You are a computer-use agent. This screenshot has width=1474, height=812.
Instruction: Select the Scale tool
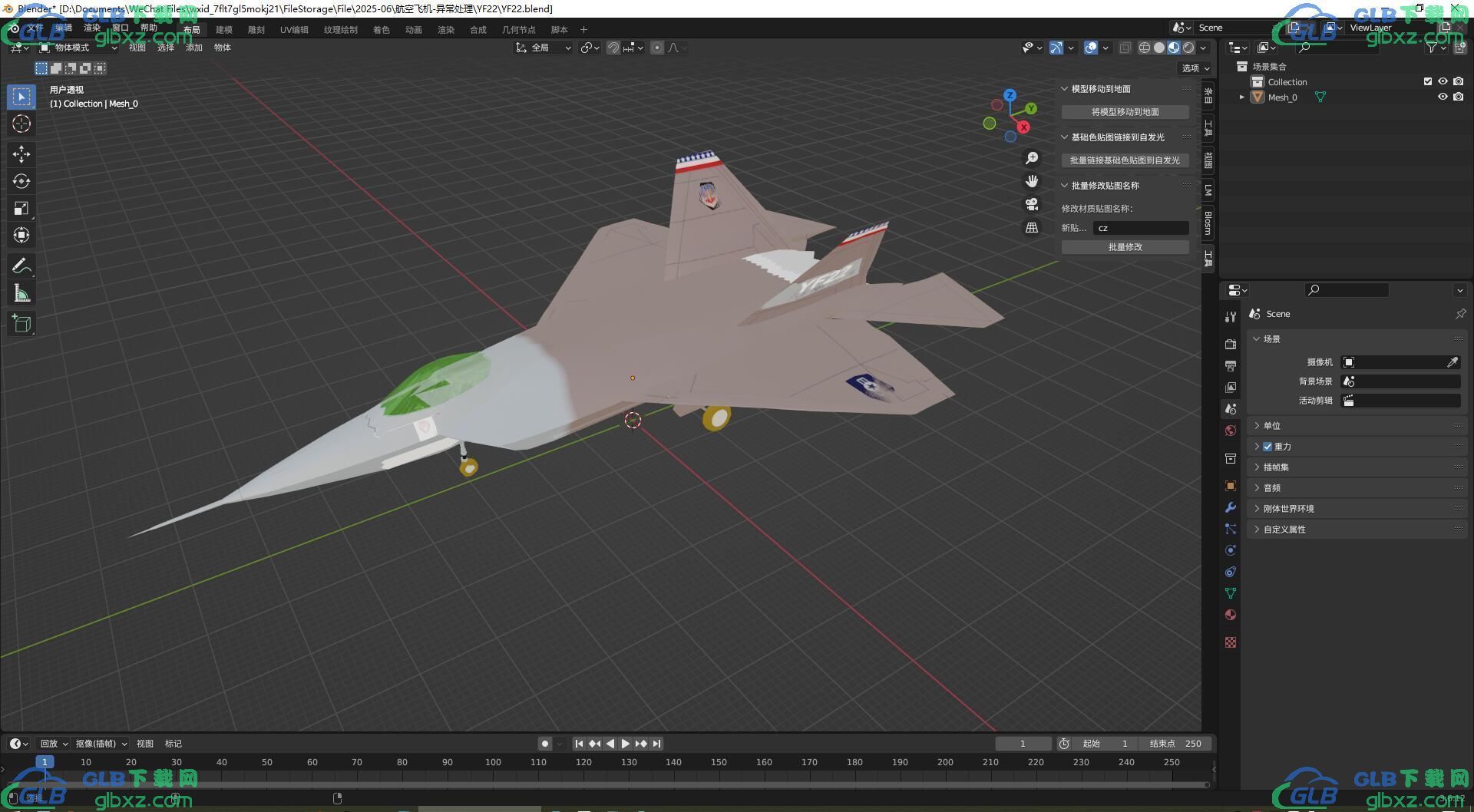point(21,209)
